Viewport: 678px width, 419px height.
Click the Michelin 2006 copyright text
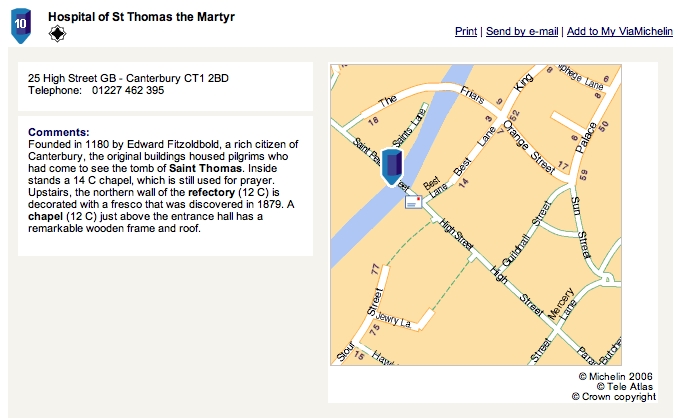coord(616,377)
